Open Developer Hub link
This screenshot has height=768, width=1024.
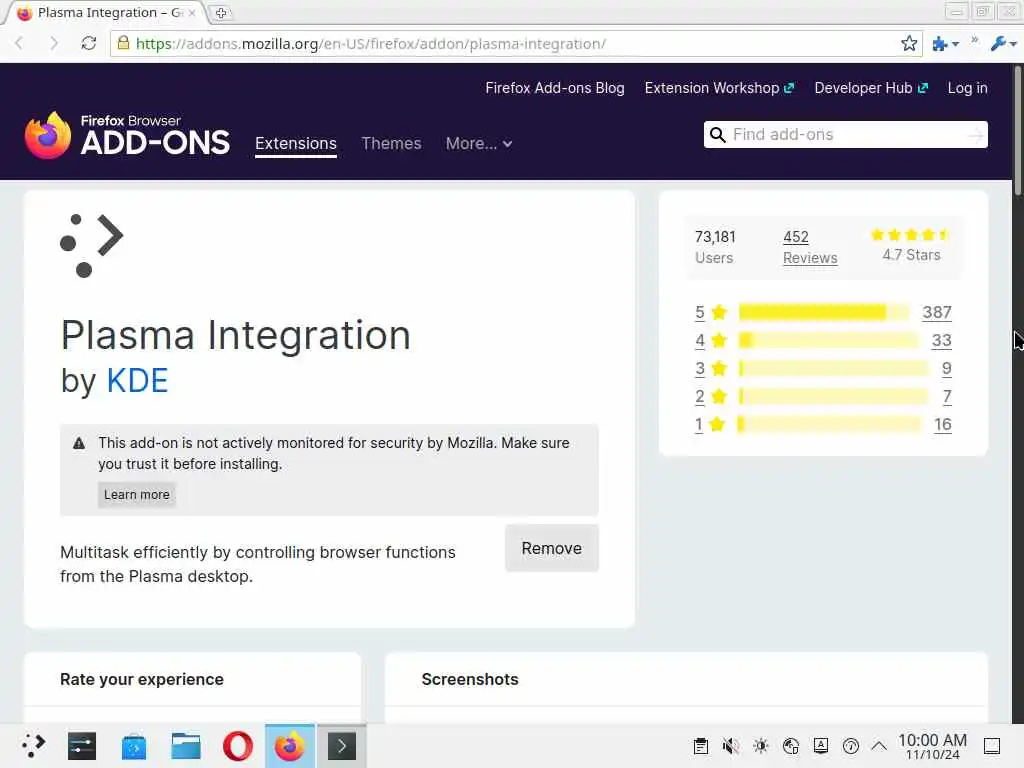click(x=871, y=88)
